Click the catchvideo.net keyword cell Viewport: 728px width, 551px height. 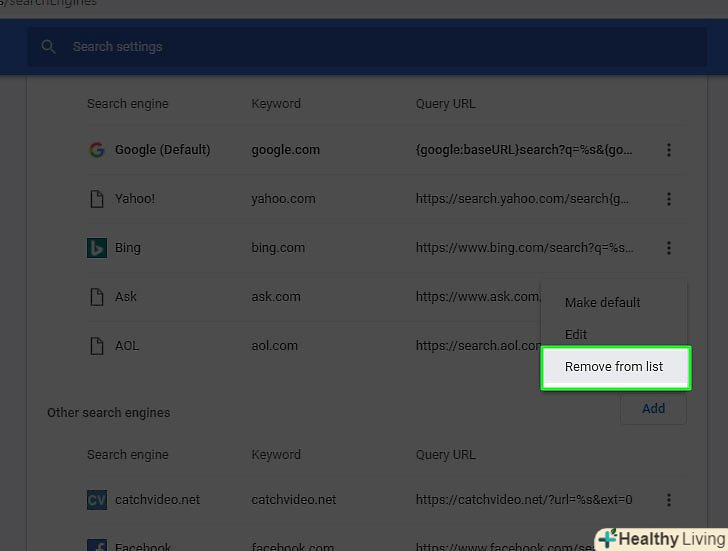click(x=293, y=500)
